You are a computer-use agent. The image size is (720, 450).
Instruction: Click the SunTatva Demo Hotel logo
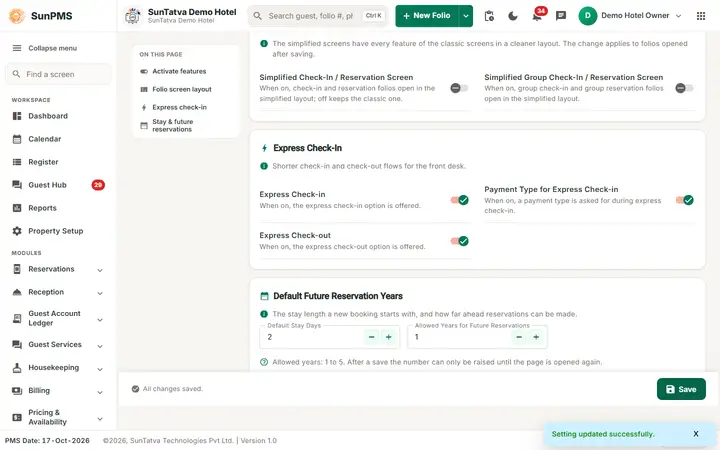(133, 16)
